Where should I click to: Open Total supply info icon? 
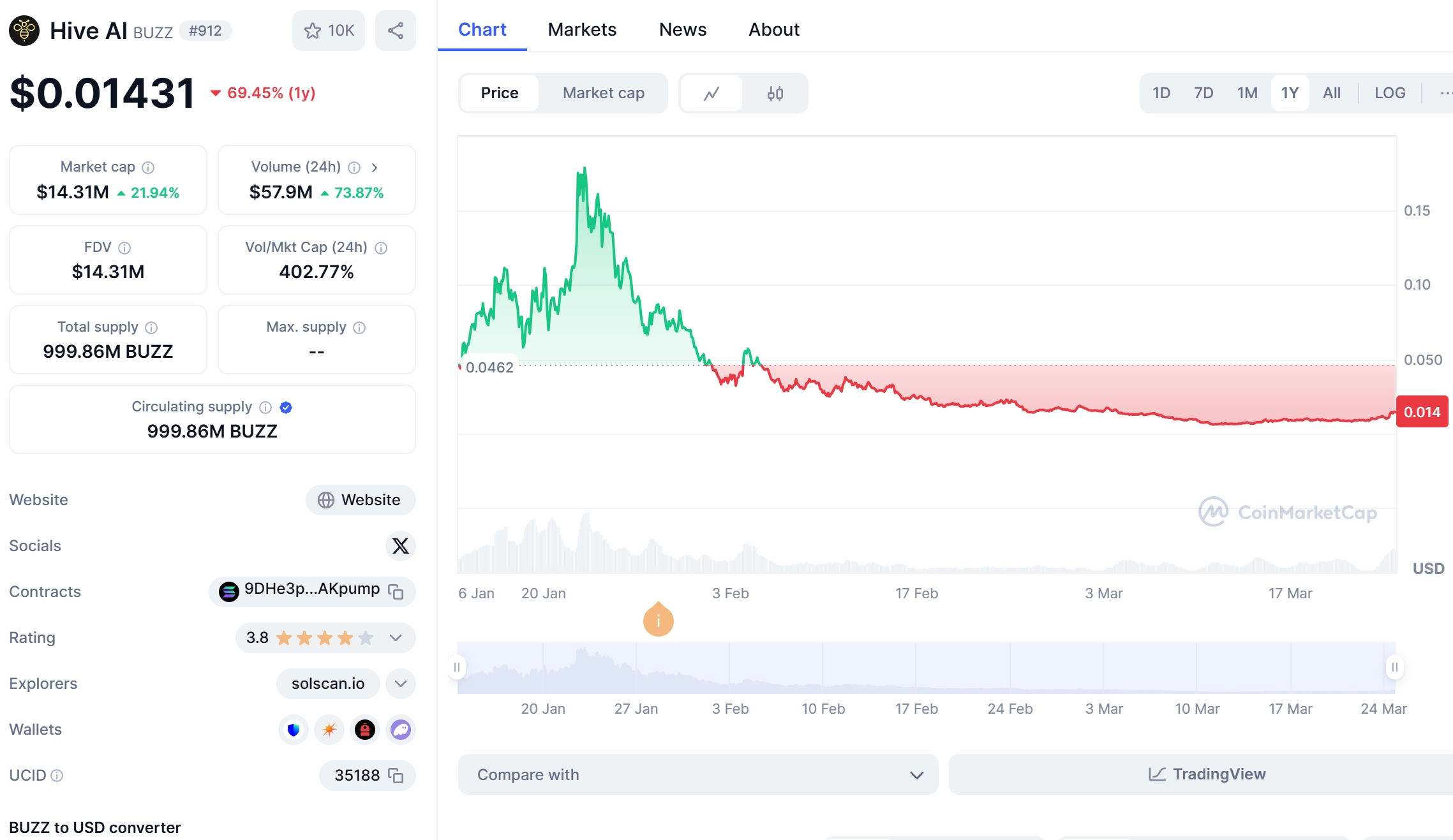click(151, 328)
